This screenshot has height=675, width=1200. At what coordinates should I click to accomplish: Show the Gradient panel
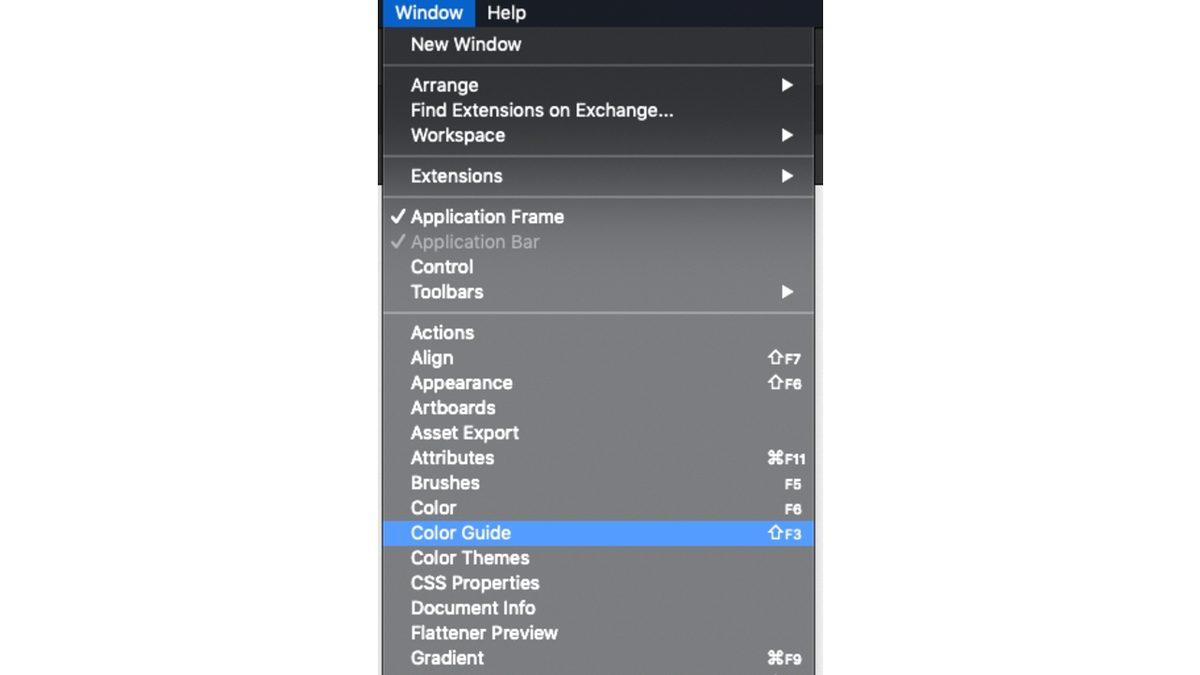(447, 658)
